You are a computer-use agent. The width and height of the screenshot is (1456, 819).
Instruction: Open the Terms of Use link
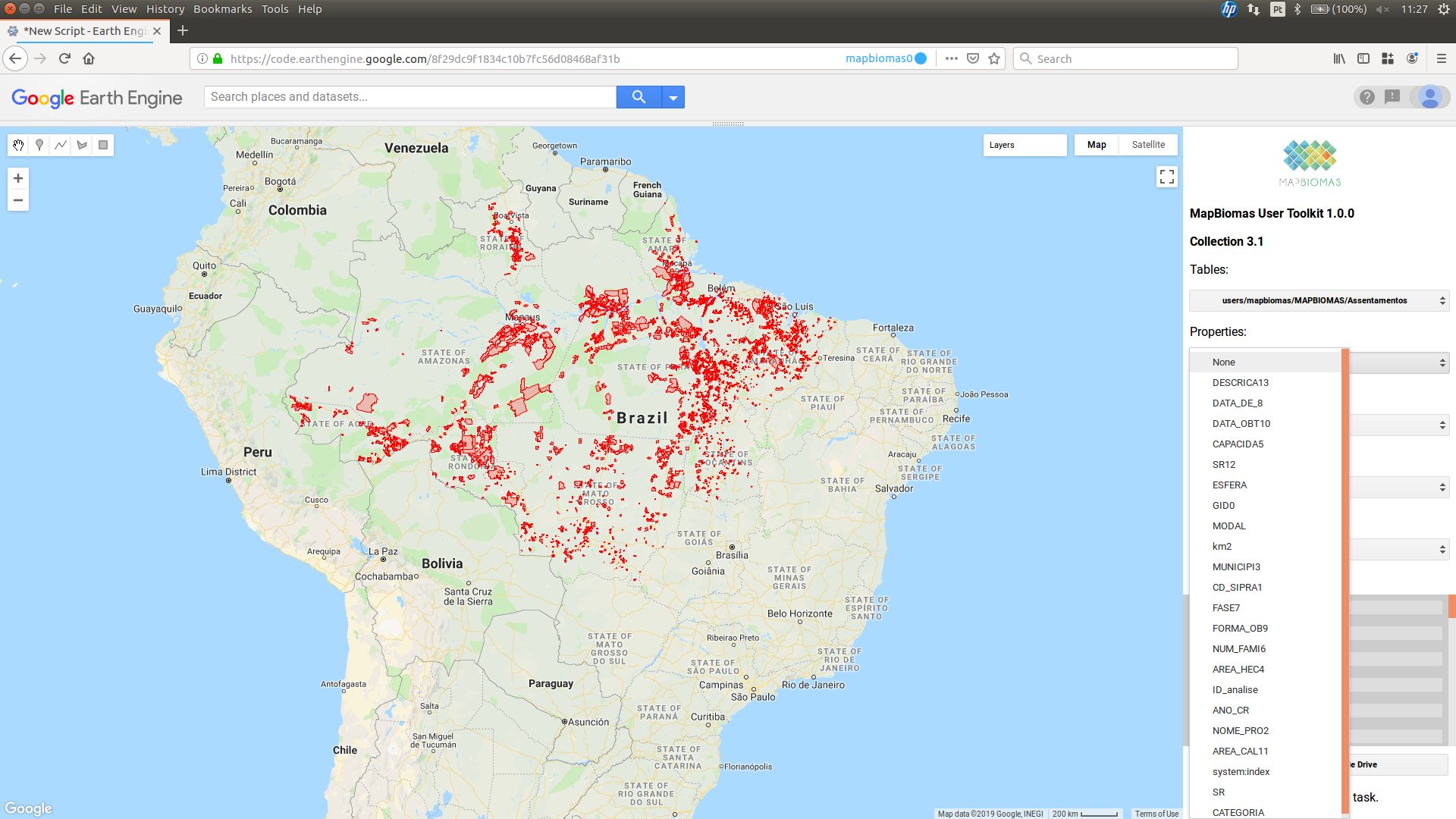[x=1156, y=814]
